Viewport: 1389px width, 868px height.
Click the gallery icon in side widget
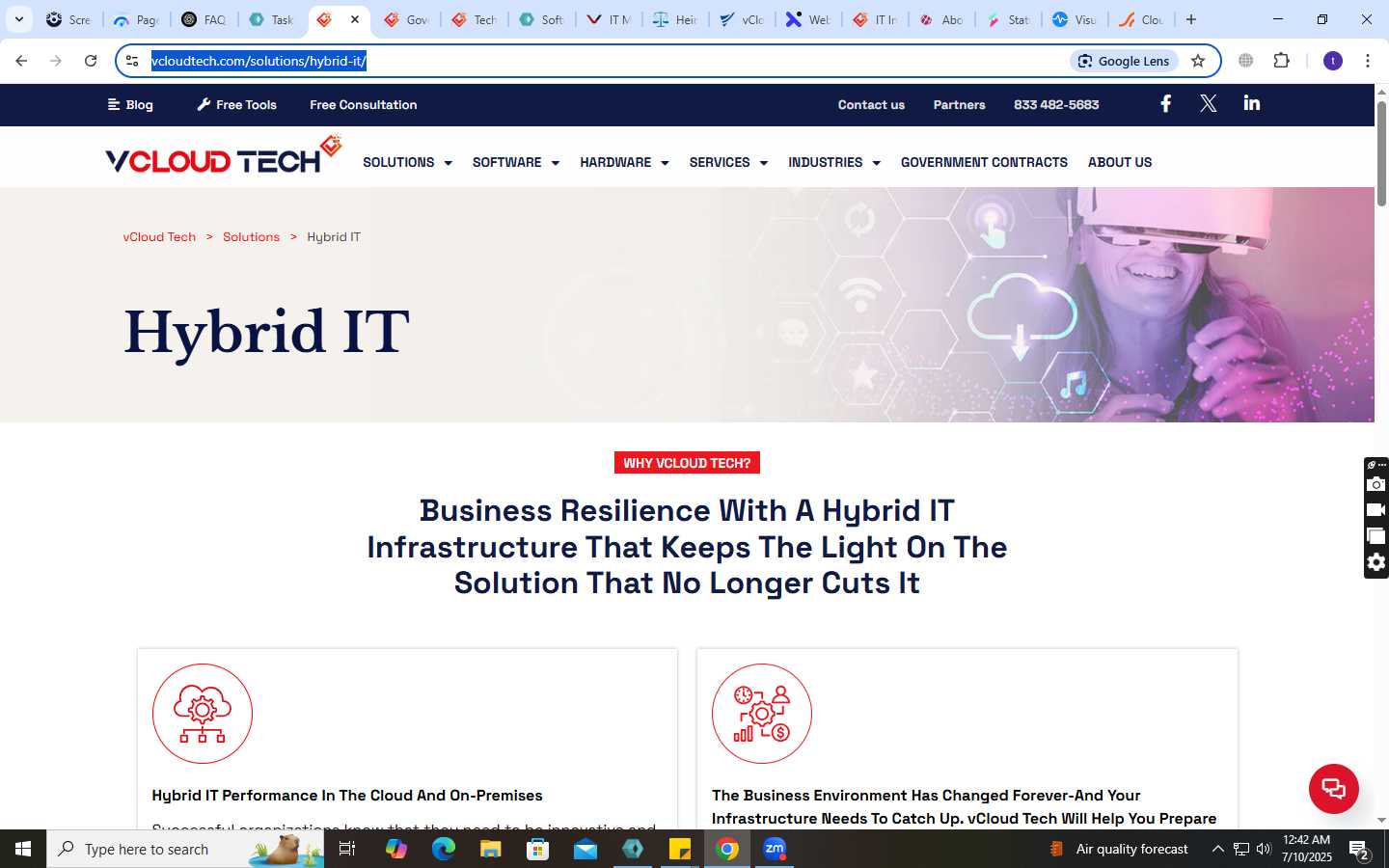[1376, 536]
